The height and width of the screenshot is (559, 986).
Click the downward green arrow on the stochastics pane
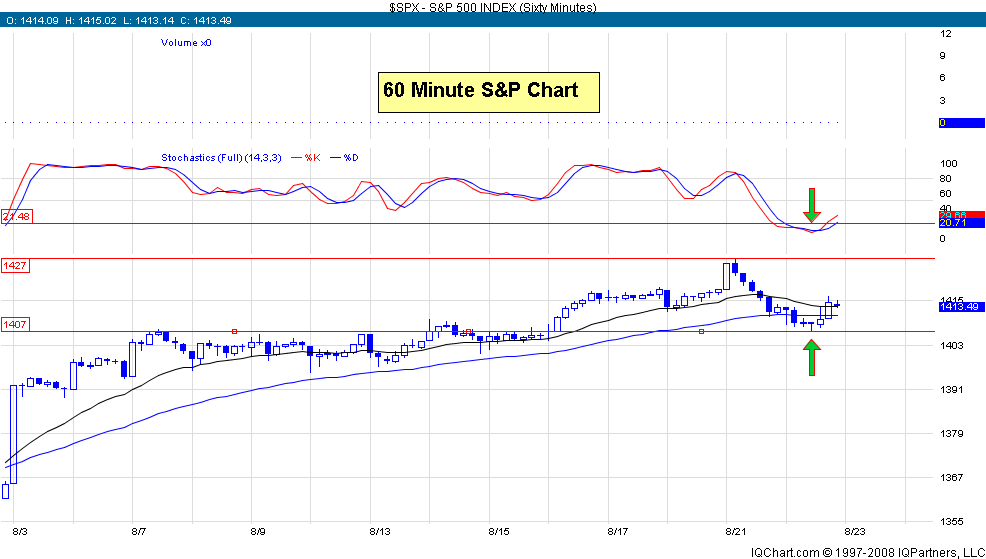tap(811, 205)
